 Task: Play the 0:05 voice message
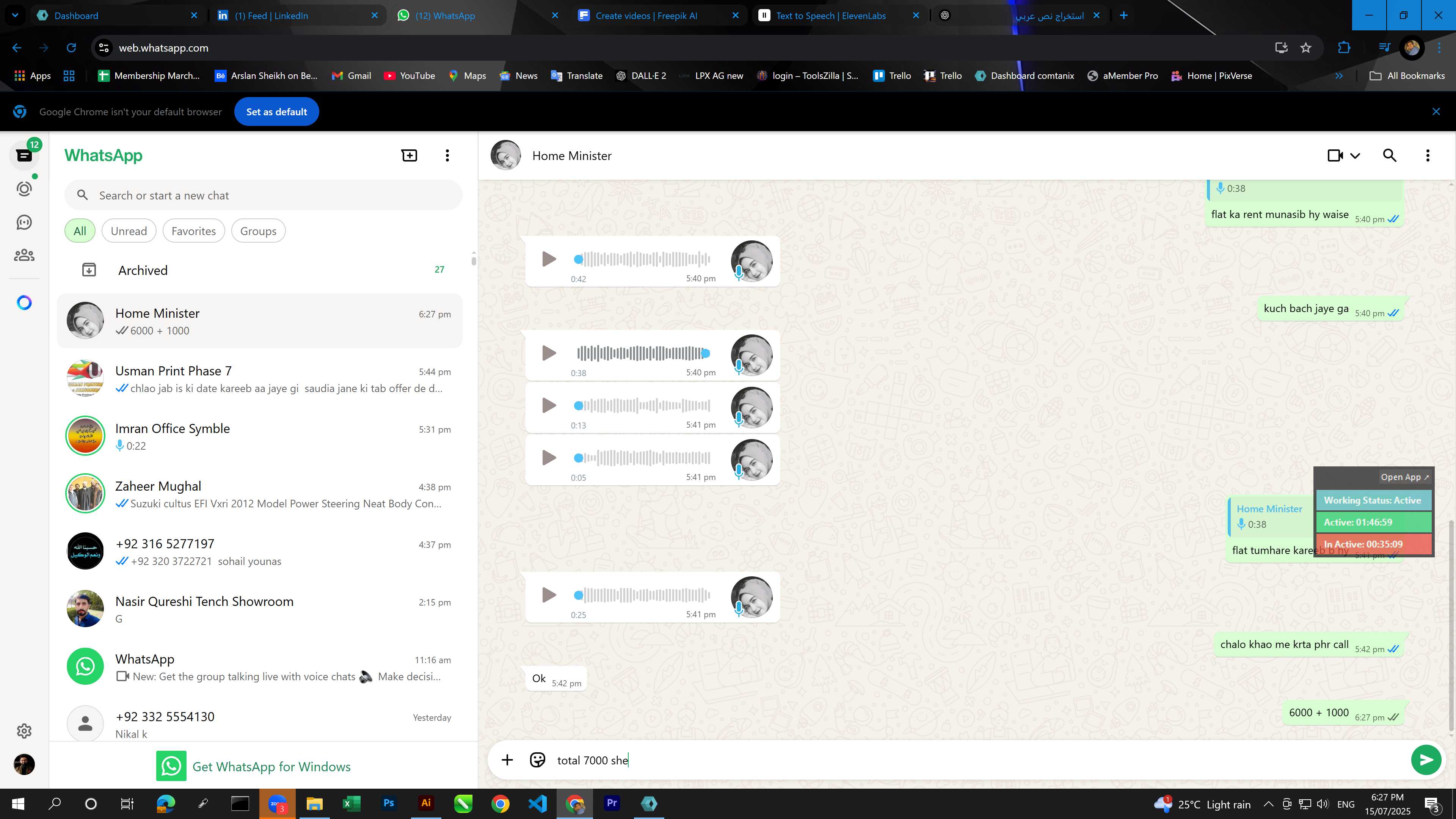pos(549,458)
